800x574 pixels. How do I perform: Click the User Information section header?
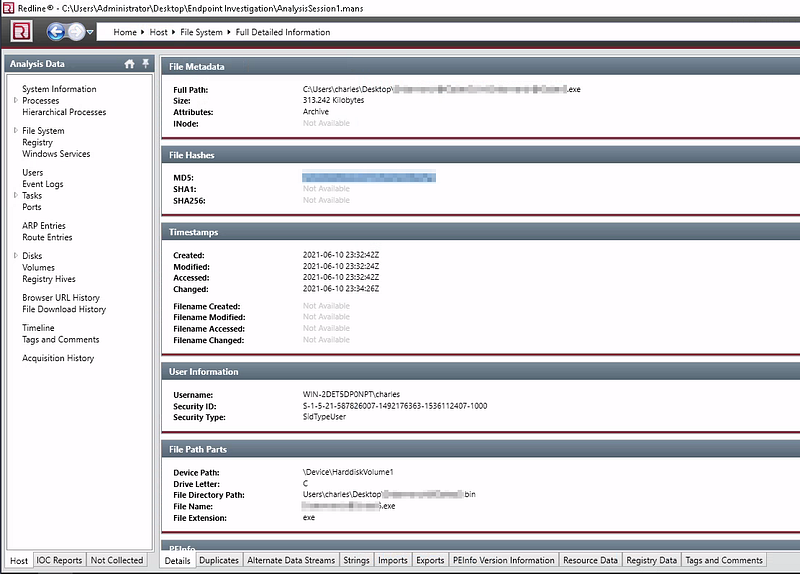click(x=481, y=372)
